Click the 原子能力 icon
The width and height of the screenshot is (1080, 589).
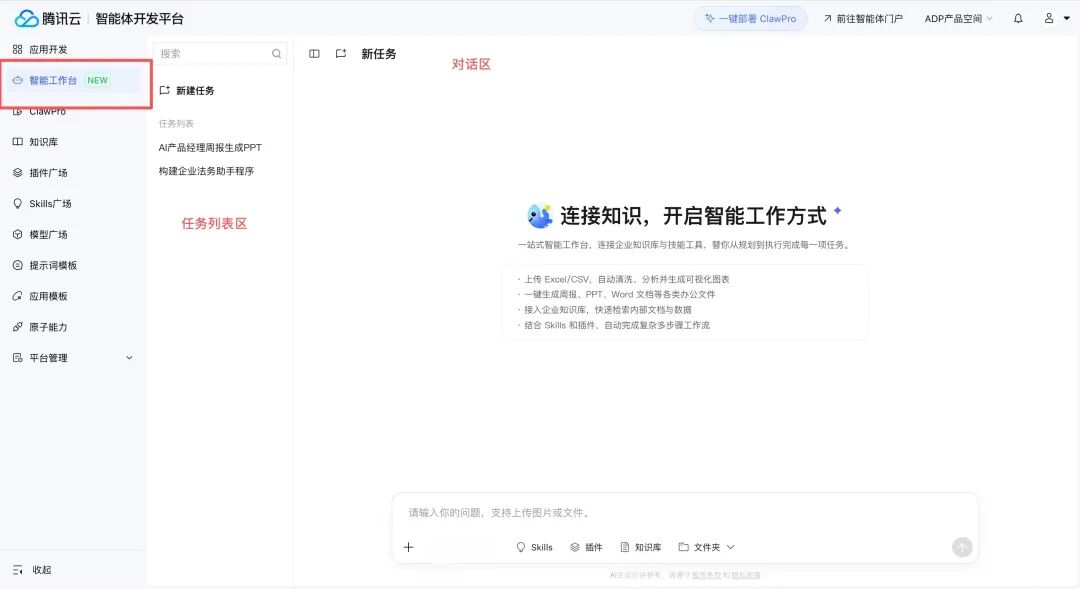17,327
